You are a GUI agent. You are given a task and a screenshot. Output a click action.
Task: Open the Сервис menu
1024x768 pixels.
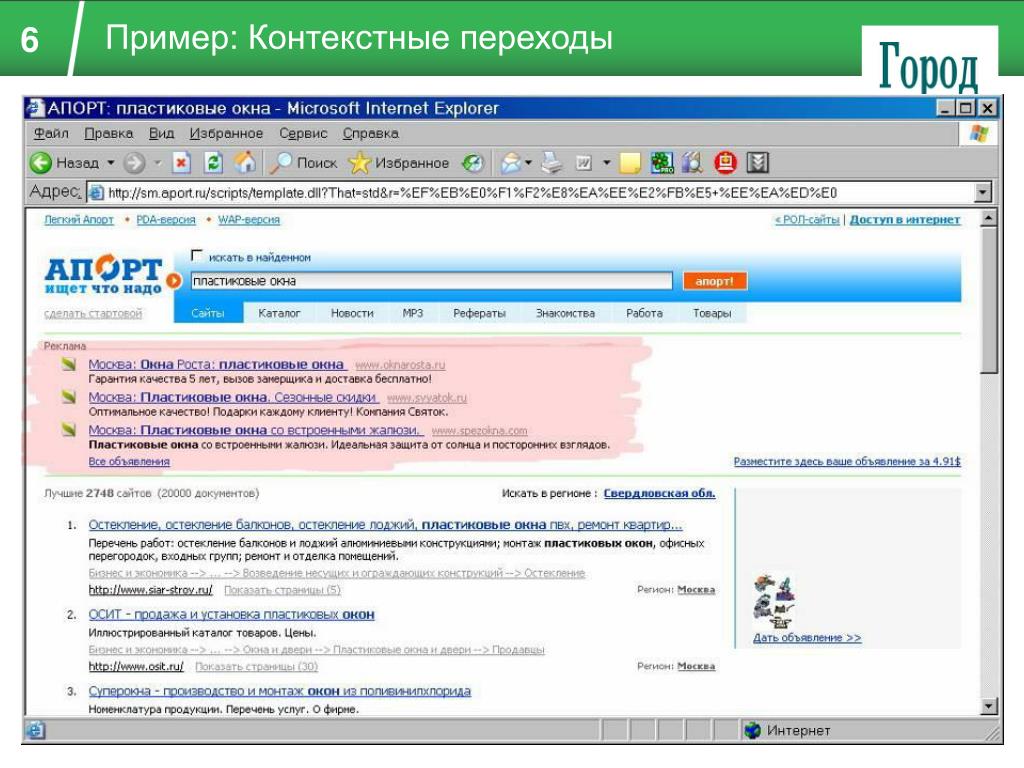tap(303, 133)
